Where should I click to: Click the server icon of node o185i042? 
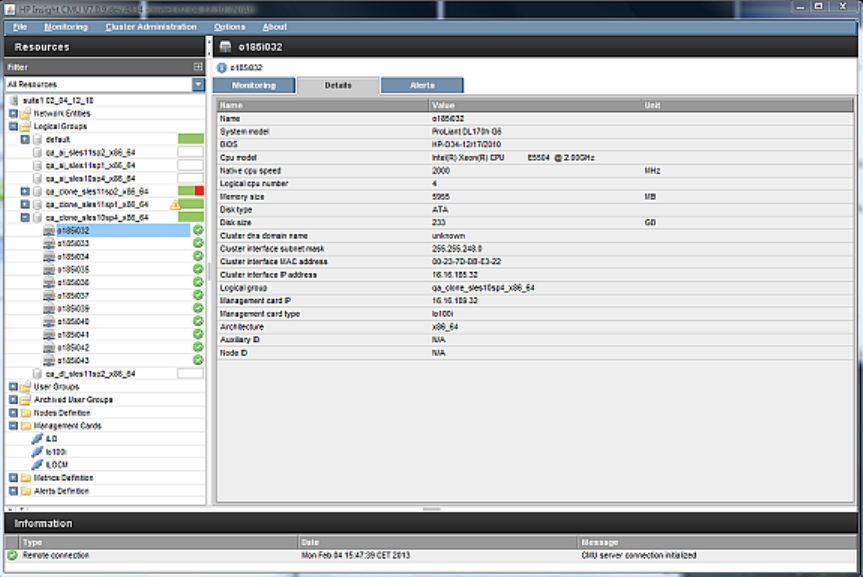coord(49,347)
